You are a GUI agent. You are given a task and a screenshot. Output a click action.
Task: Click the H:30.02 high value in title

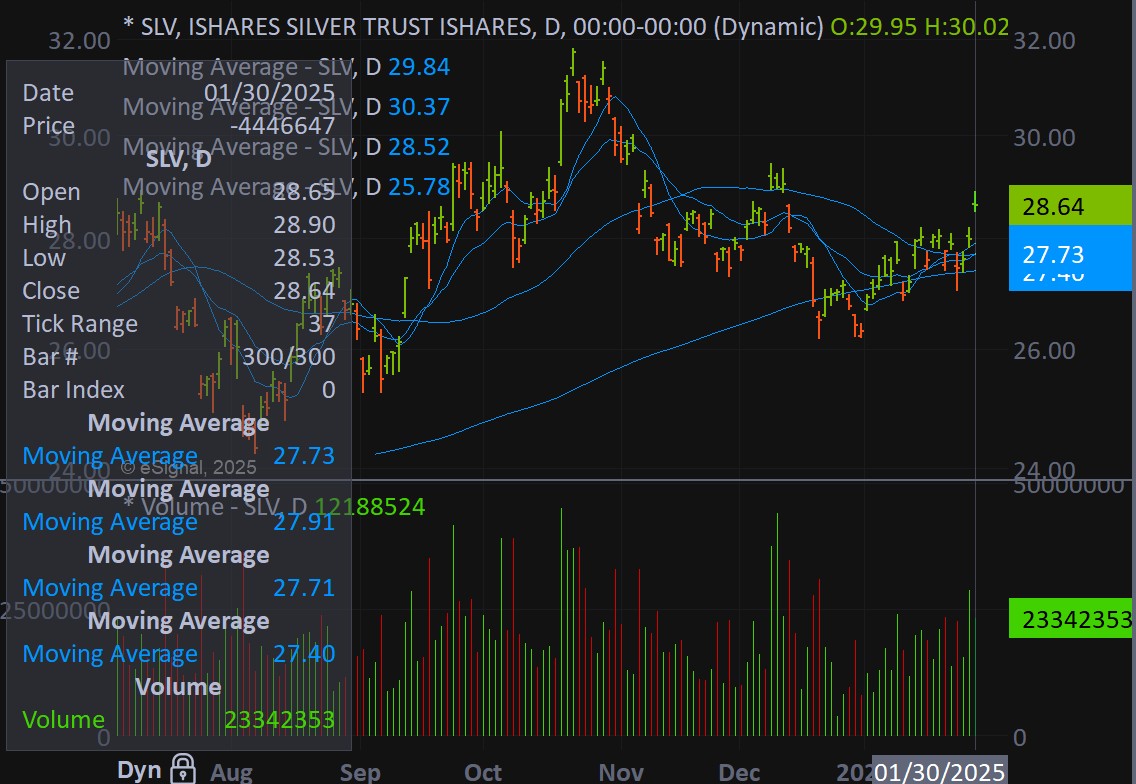click(966, 27)
